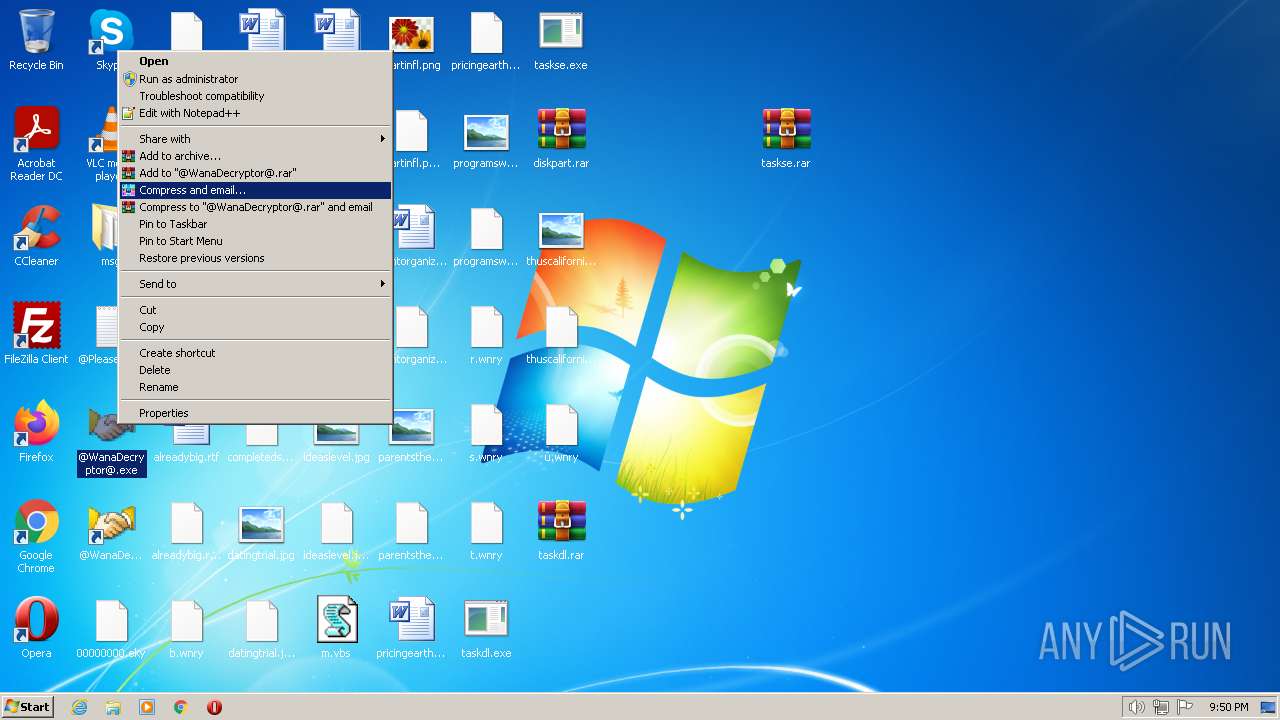
Task: Click the highlighted @WanaDecryptor@.exe label
Action: (x=112, y=463)
